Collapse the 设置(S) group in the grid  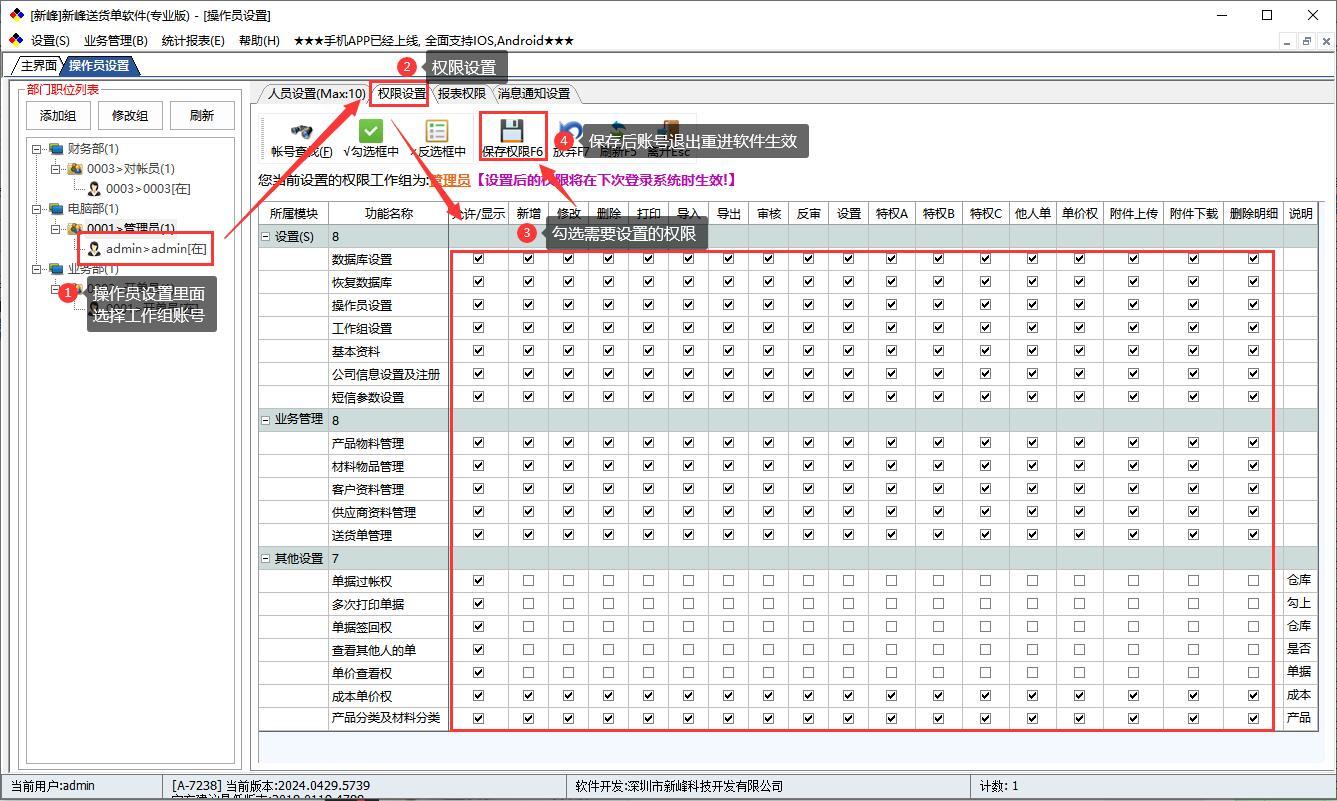(x=266, y=237)
